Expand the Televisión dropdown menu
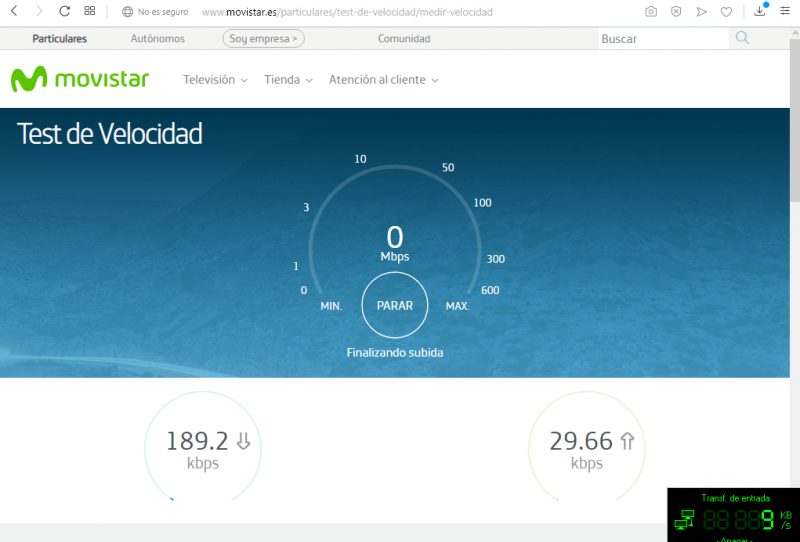 tap(215, 80)
